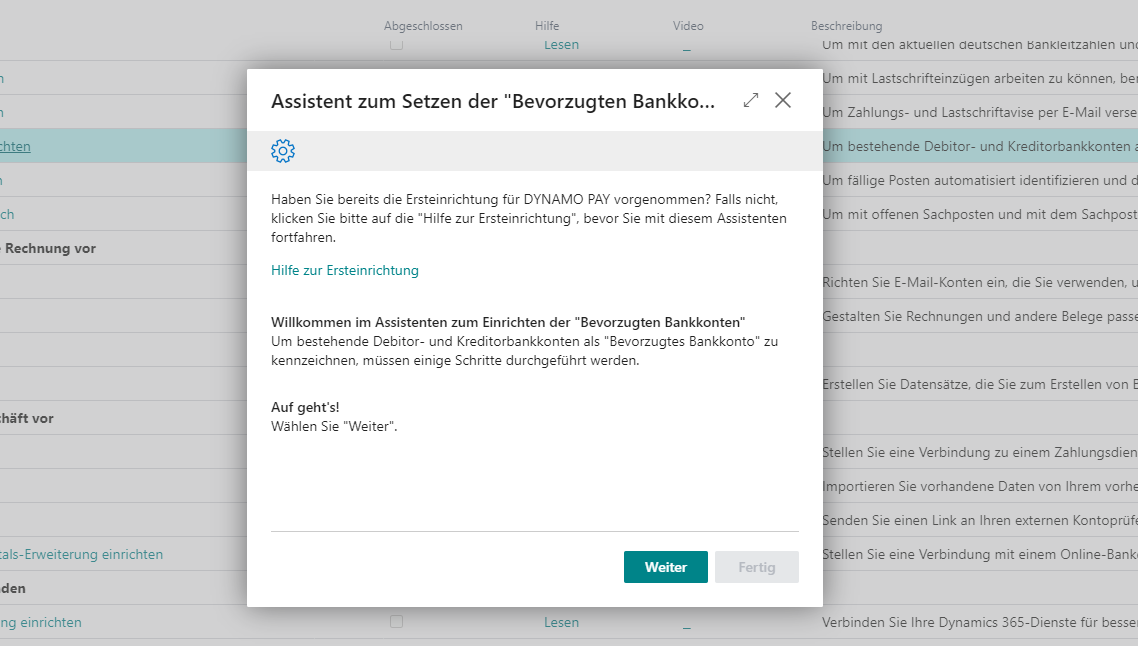Click description 'Erstellen Sie Datensätze'
Screen dimensions: 1138x646
980,384
